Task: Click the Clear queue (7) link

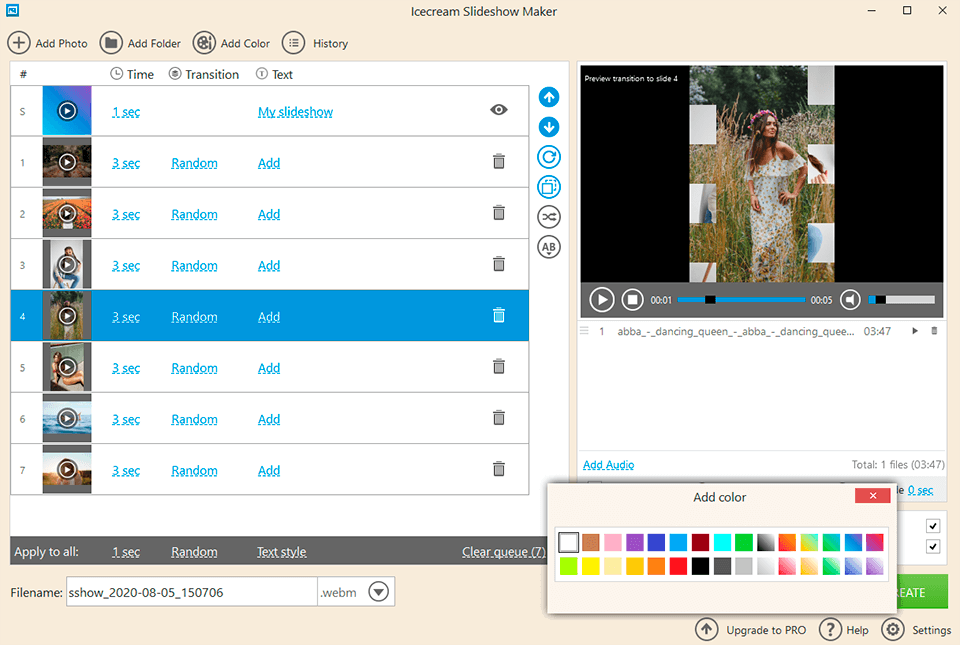Action: (x=503, y=552)
